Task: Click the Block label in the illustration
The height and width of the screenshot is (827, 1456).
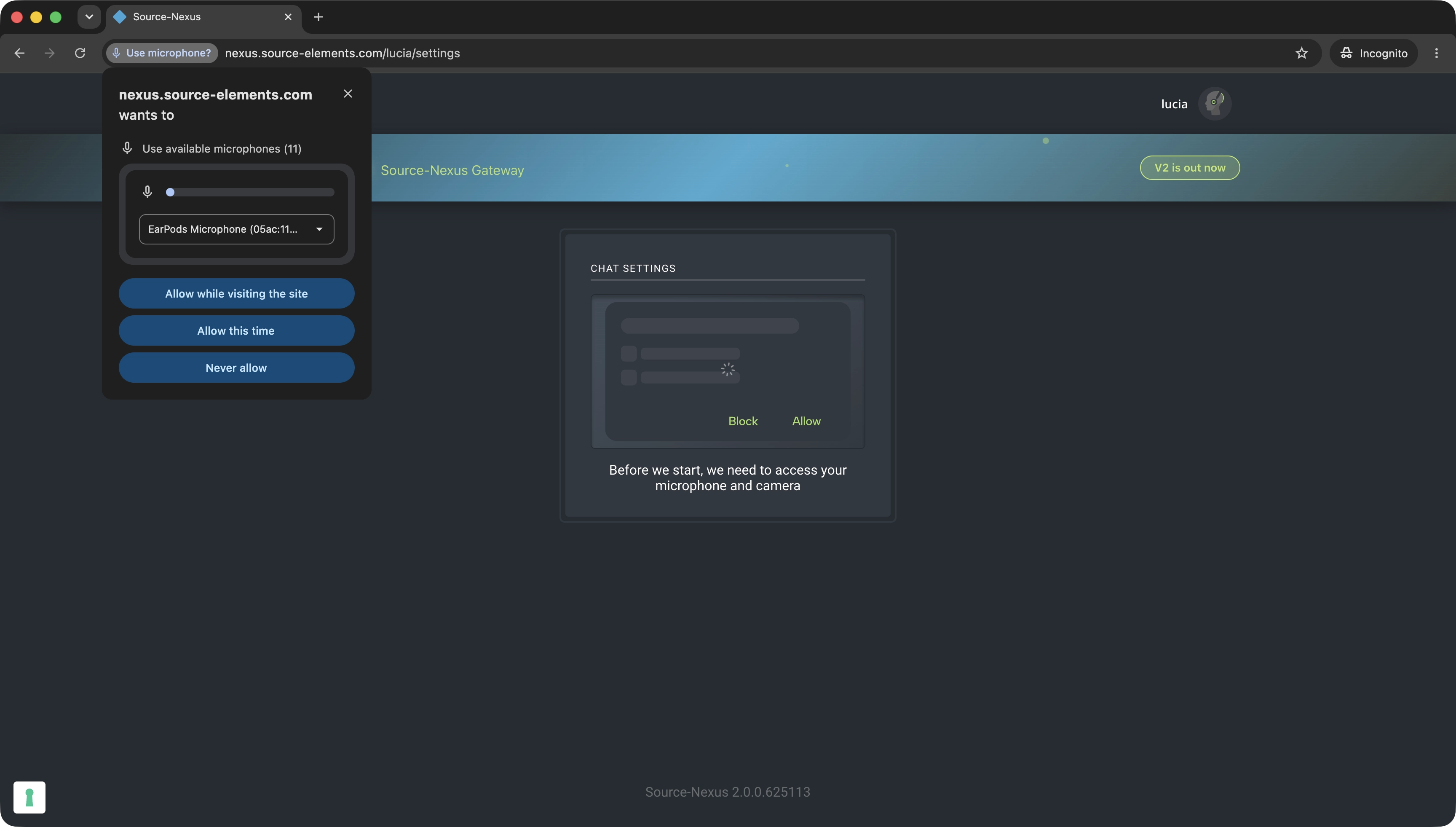Action: point(743,421)
